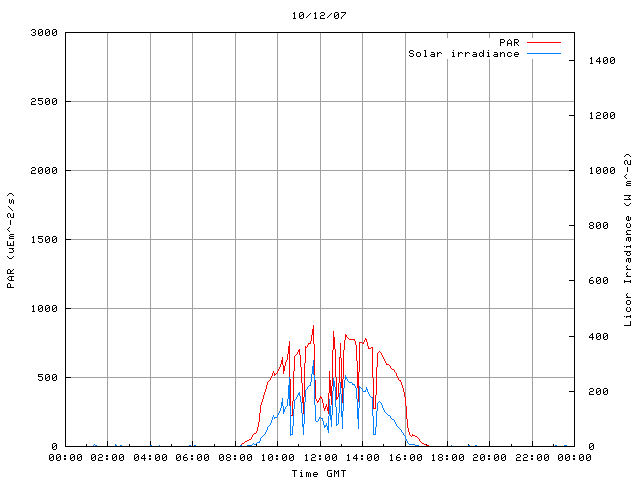Click the time label 04:00

tap(150, 458)
